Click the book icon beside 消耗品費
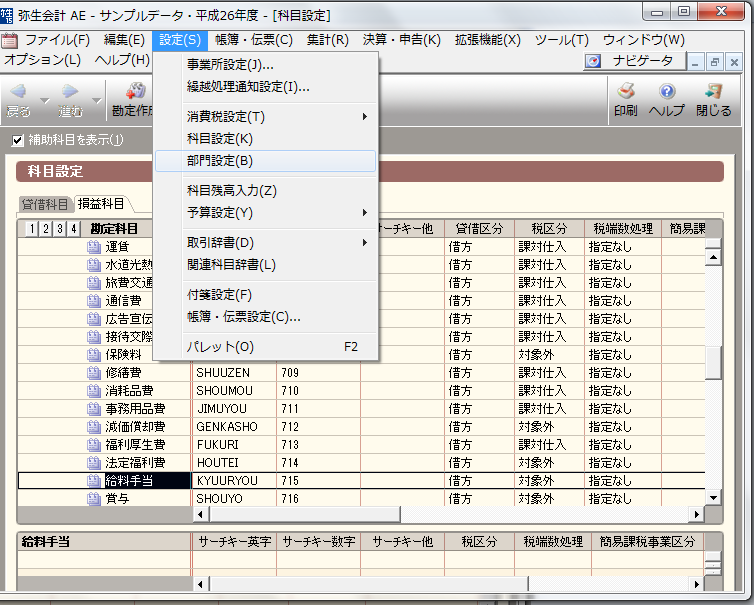The image size is (754, 605). [94, 391]
